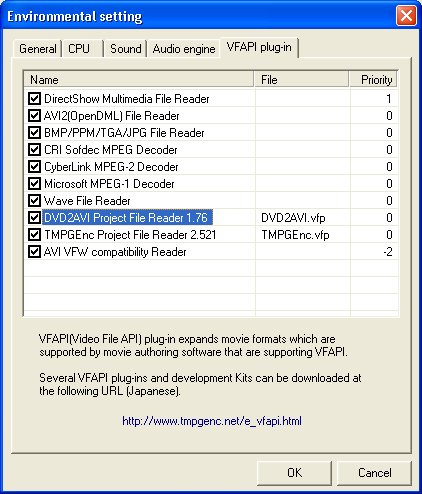Image resolution: width=422 pixels, height=494 pixels.
Task: Open the Audio engine tab
Action: click(184, 49)
